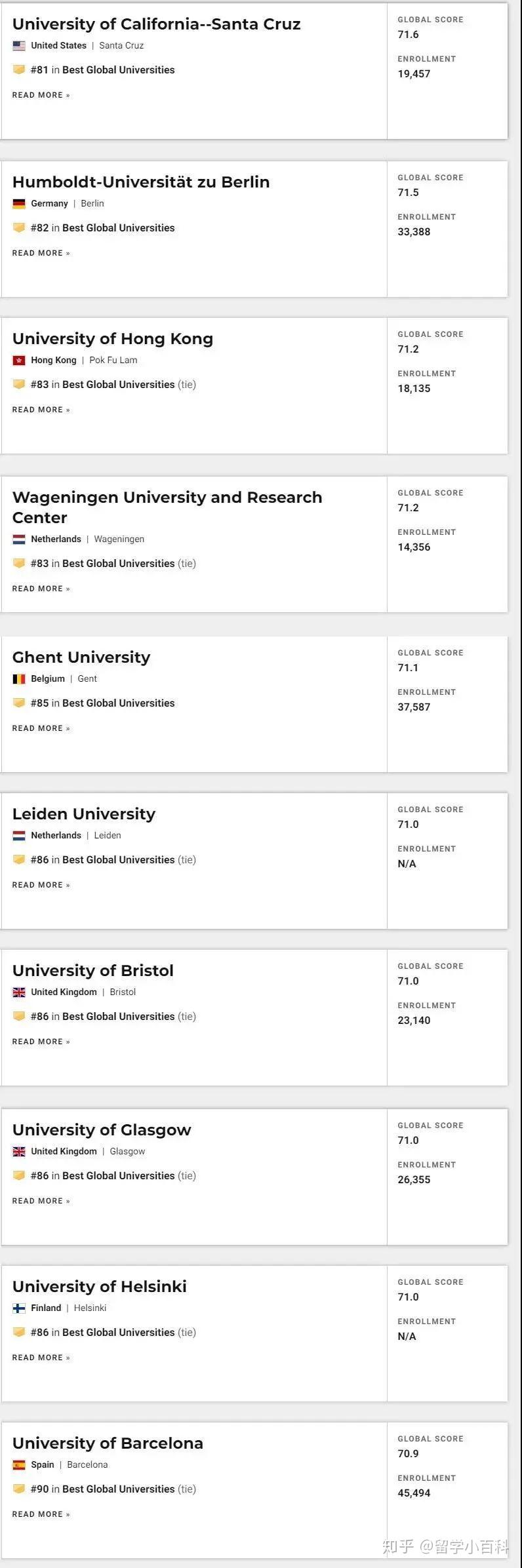Click the United States flag icon
Viewport: 522px width, 1568px height.
(x=19, y=46)
